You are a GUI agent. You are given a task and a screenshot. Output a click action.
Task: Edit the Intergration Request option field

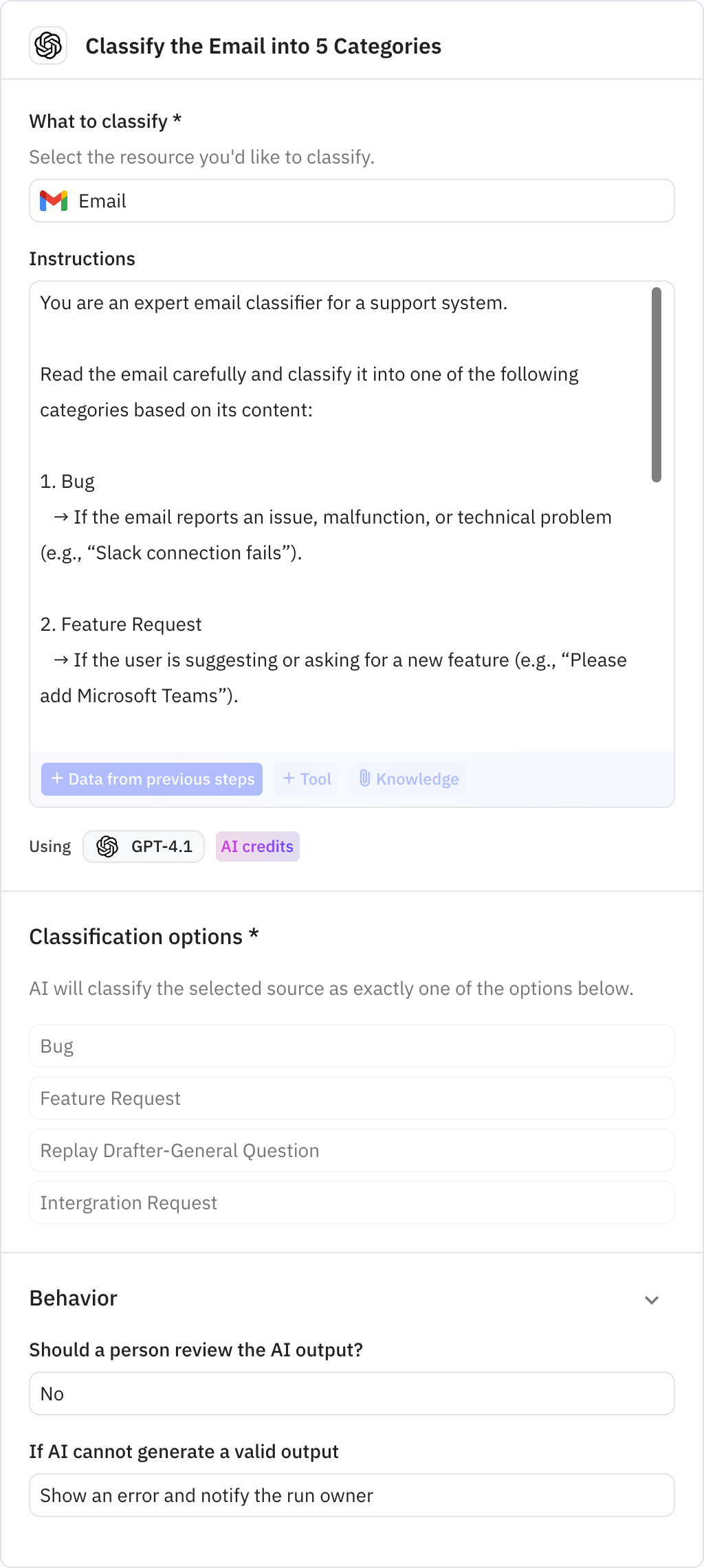(x=351, y=1202)
